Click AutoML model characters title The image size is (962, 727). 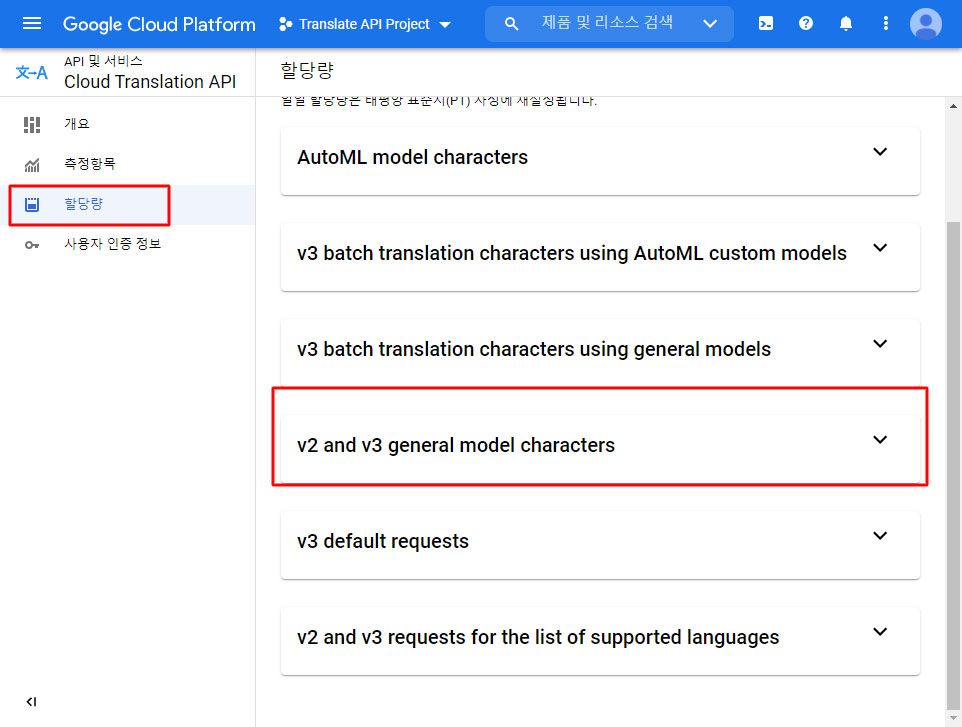(412, 157)
